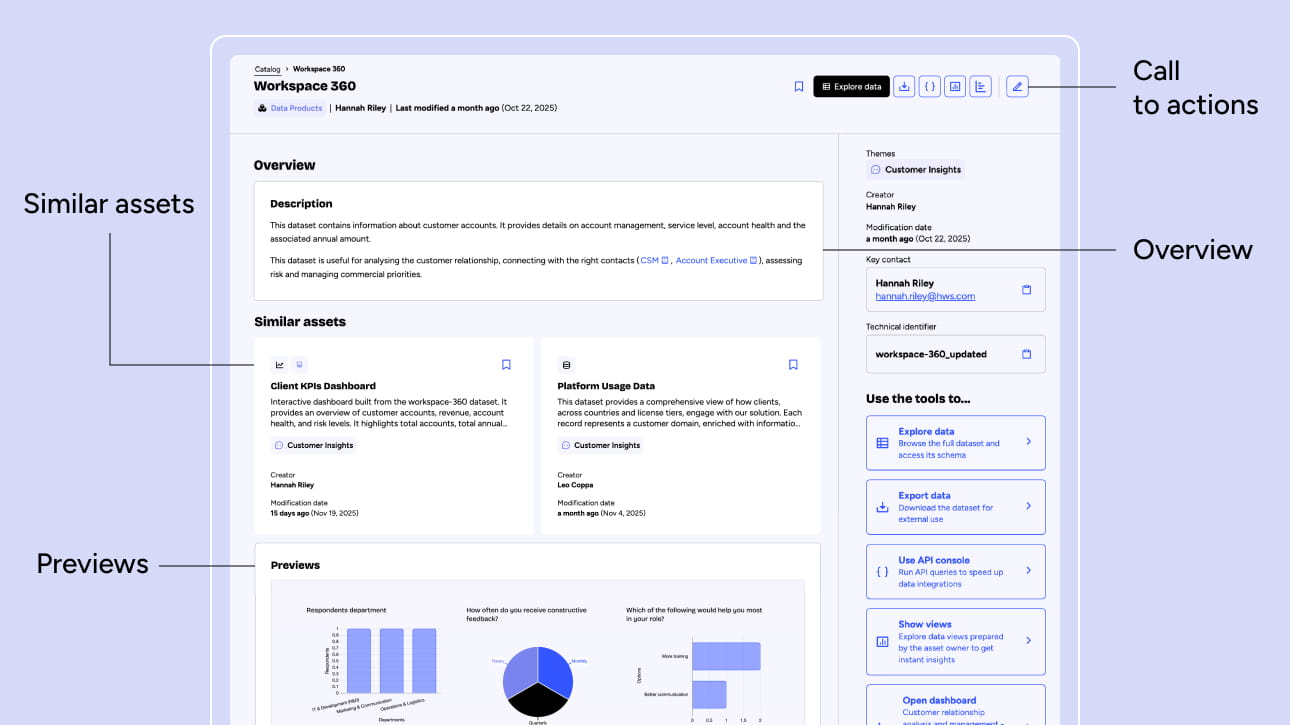
Task: Click the pie chart in Previews
Action: pyautogui.click(x=538, y=673)
